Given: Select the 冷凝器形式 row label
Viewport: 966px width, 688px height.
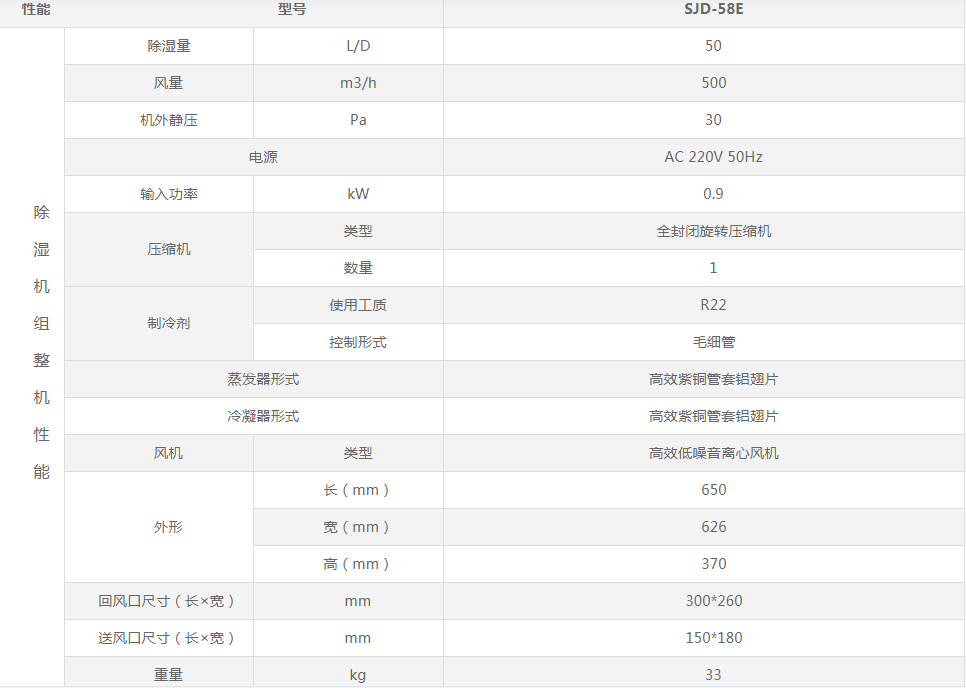Looking at the screenshot, I should [263, 416].
